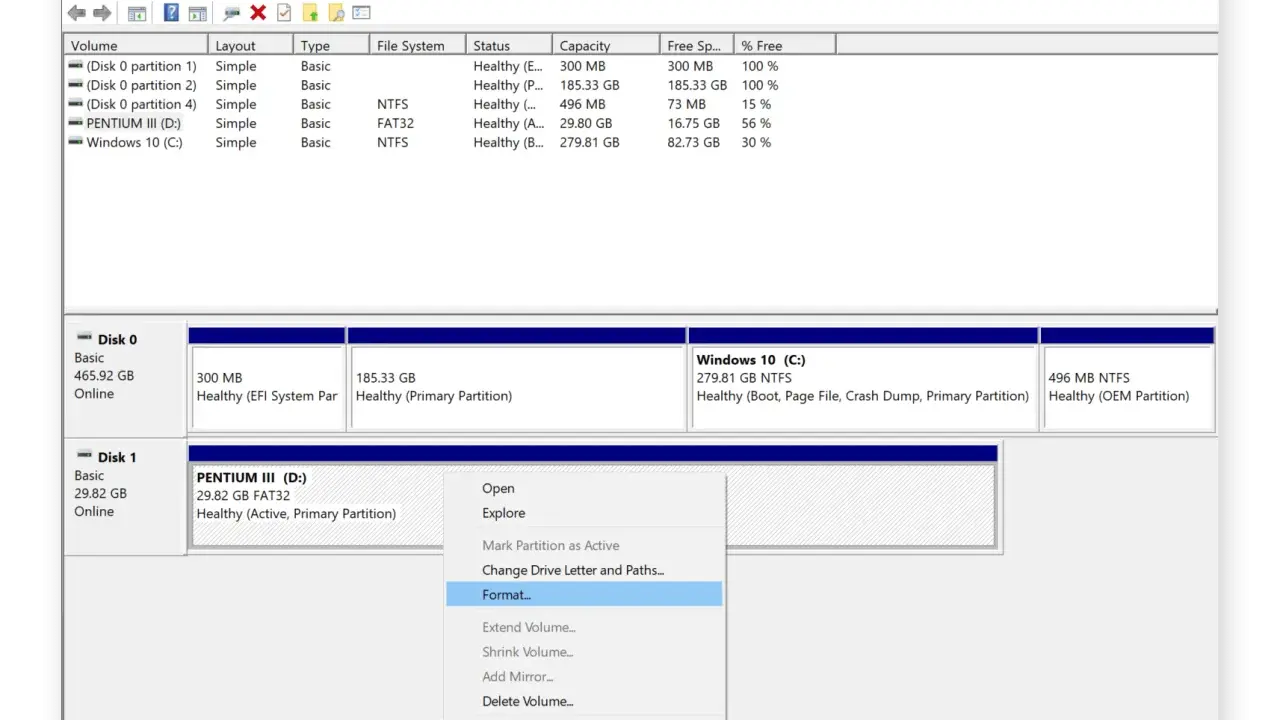Image resolution: width=1280 pixels, height=720 pixels.
Task: Click the 16.75 GB free space cell
Action: click(x=693, y=123)
